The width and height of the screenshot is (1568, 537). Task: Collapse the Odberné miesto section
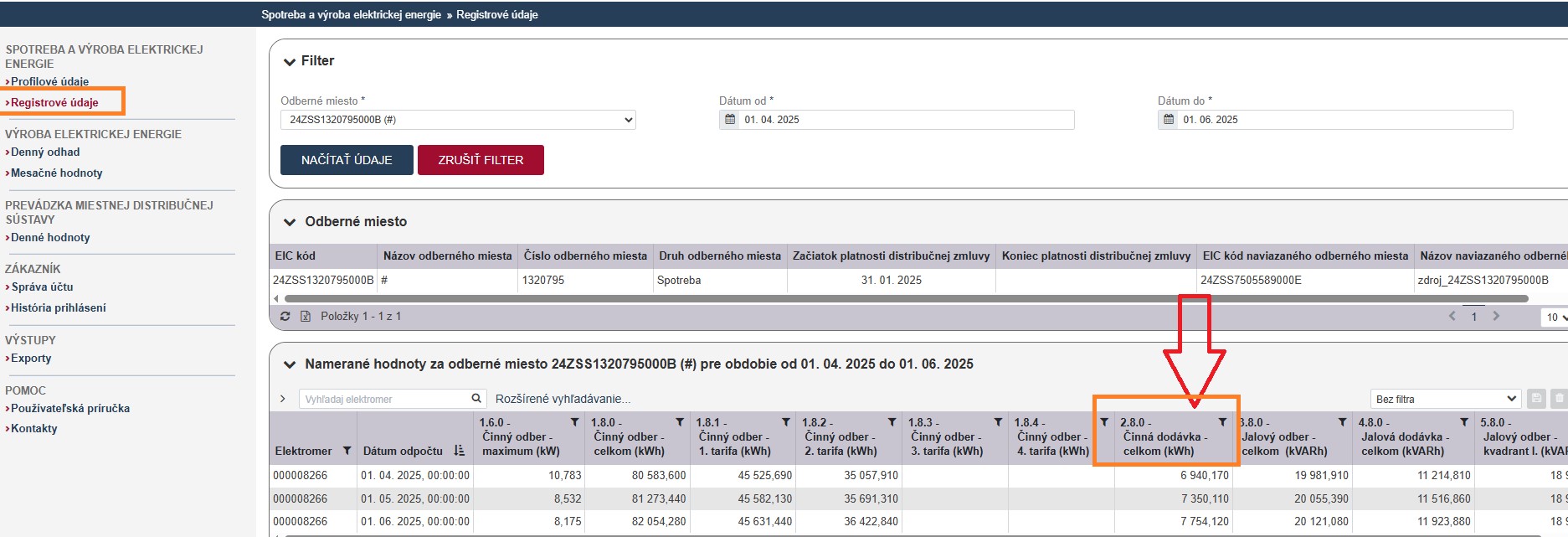pos(290,222)
